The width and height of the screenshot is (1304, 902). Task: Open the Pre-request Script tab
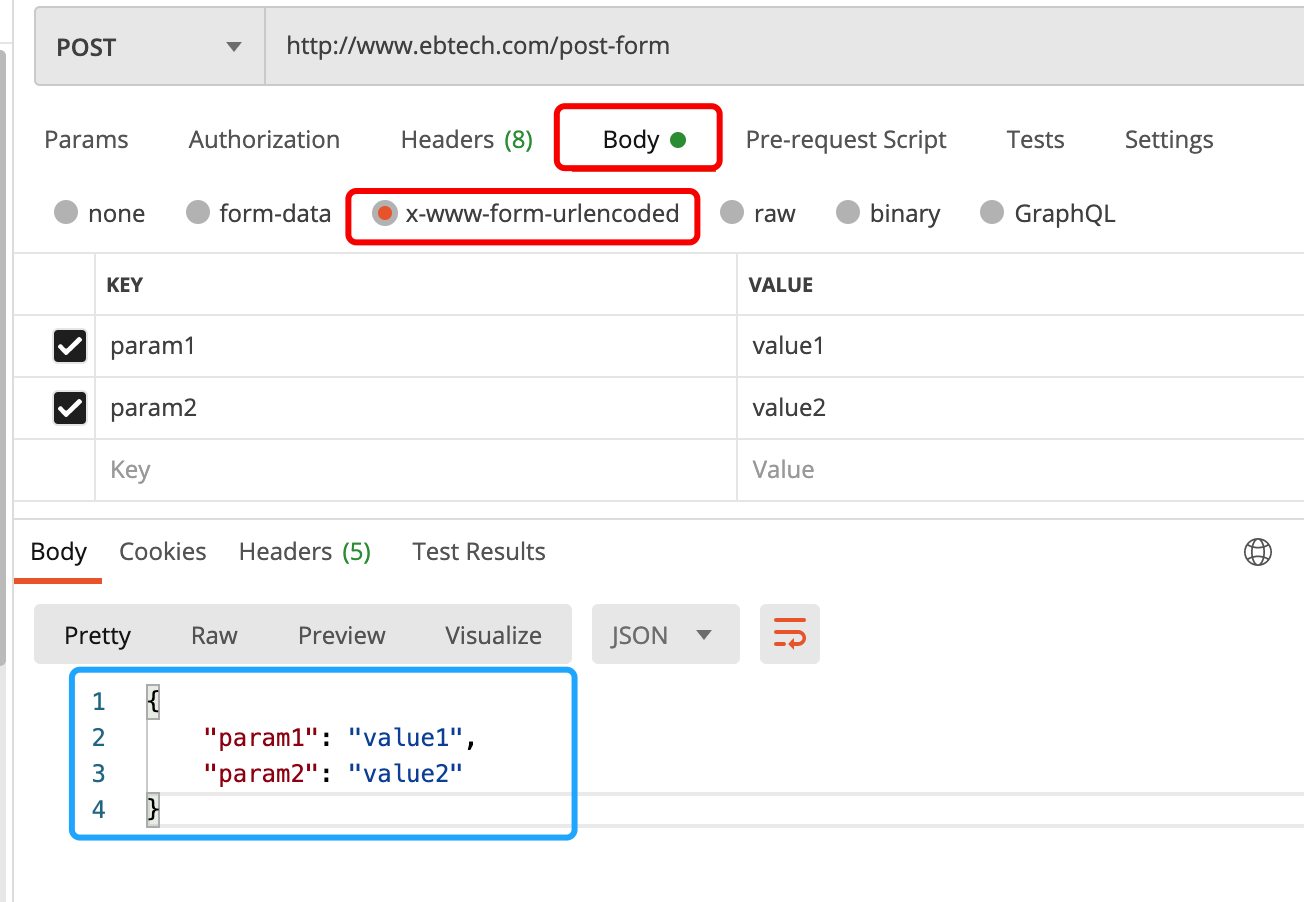846,140
